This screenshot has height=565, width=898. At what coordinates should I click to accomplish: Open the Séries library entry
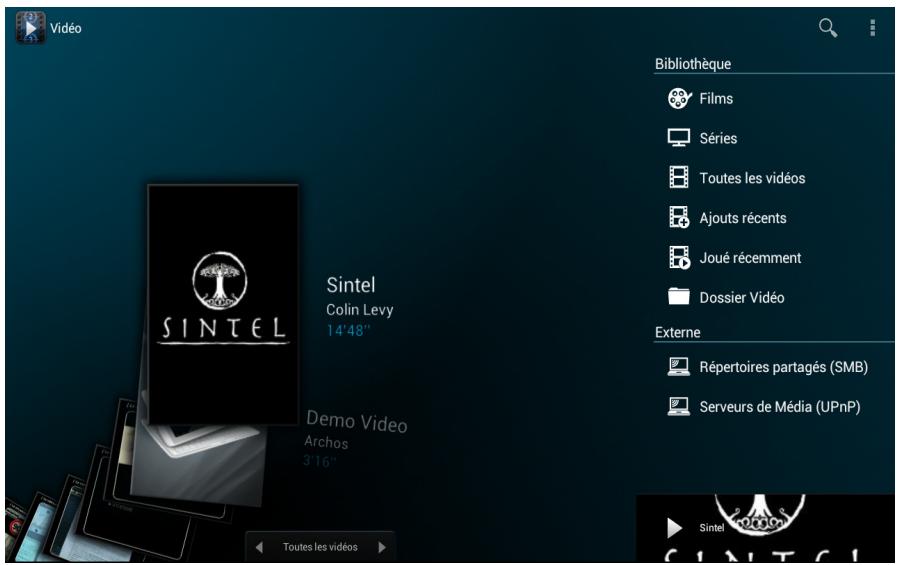click(773, 138)
